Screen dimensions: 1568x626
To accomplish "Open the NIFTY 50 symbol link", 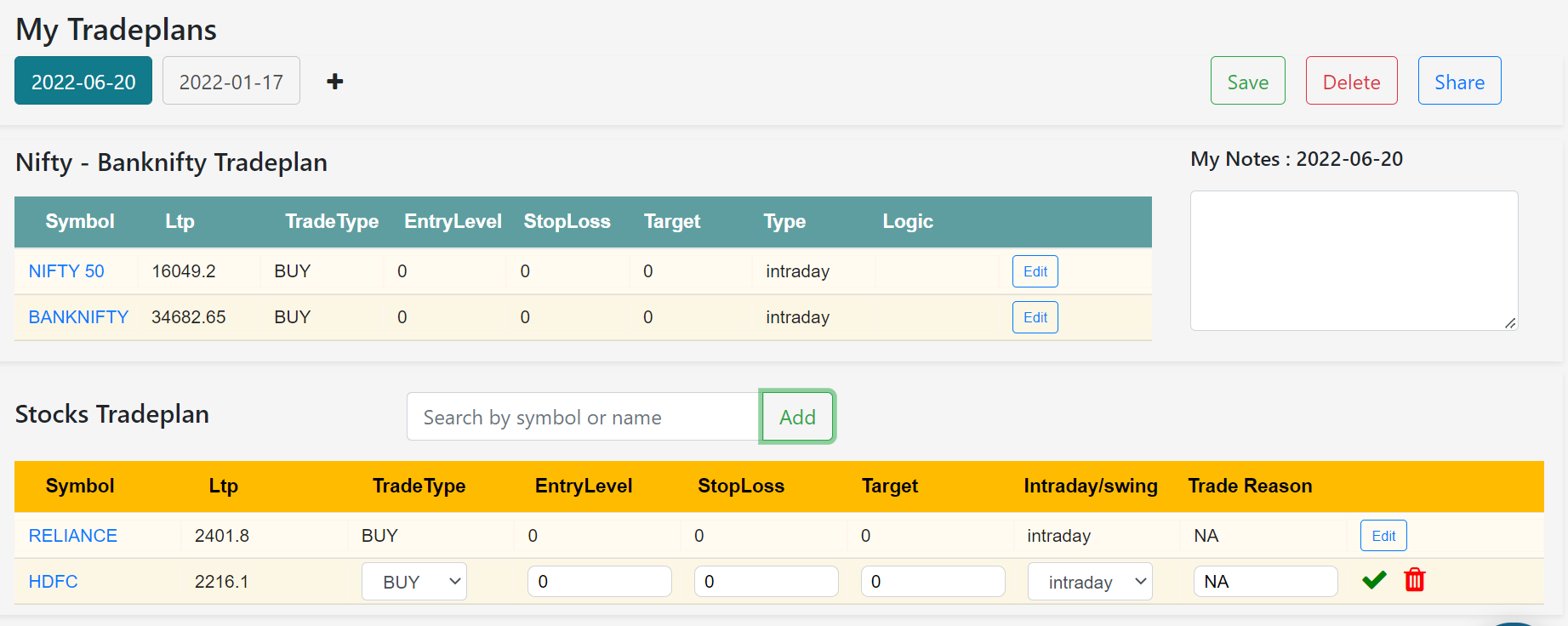I will (x=66, y=271).
